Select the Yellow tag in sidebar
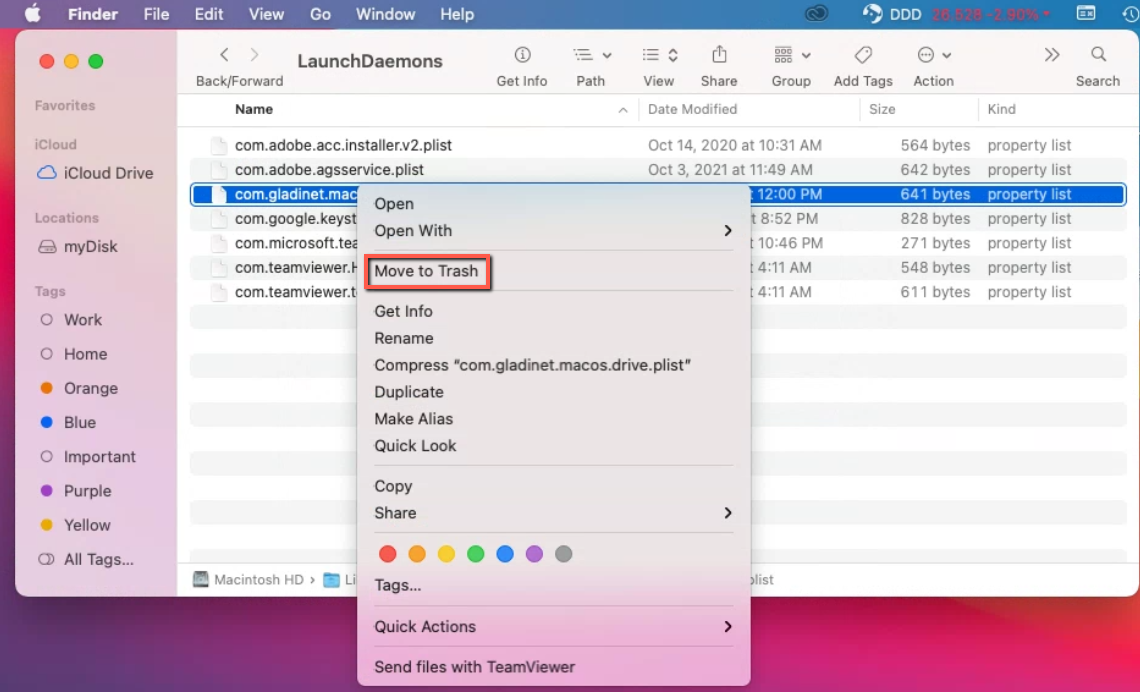Image resolution: width=1140 pixels, height=692 pixels. click(x=75, y=525)
